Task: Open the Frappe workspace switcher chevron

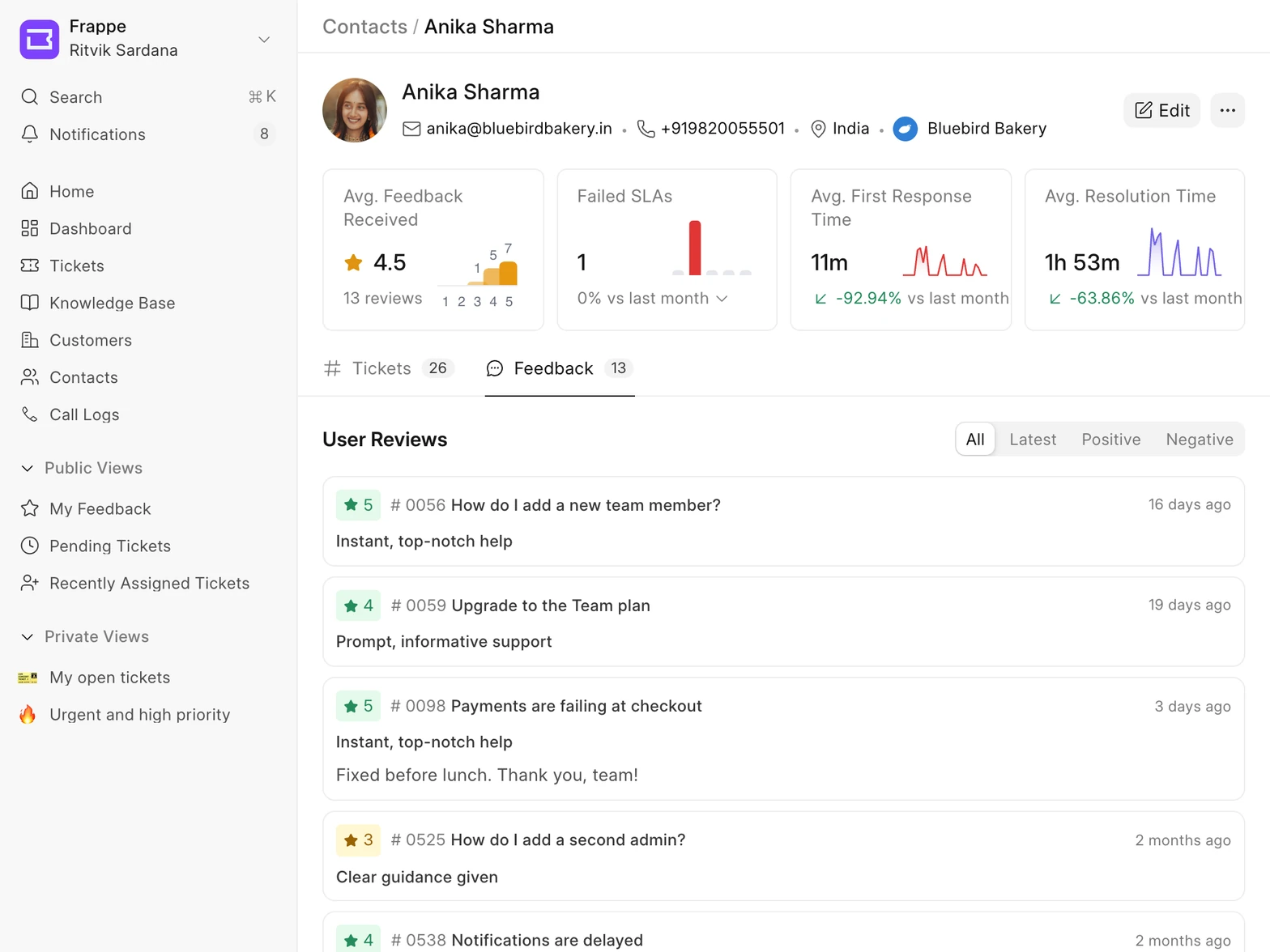Action: point(264,40)
